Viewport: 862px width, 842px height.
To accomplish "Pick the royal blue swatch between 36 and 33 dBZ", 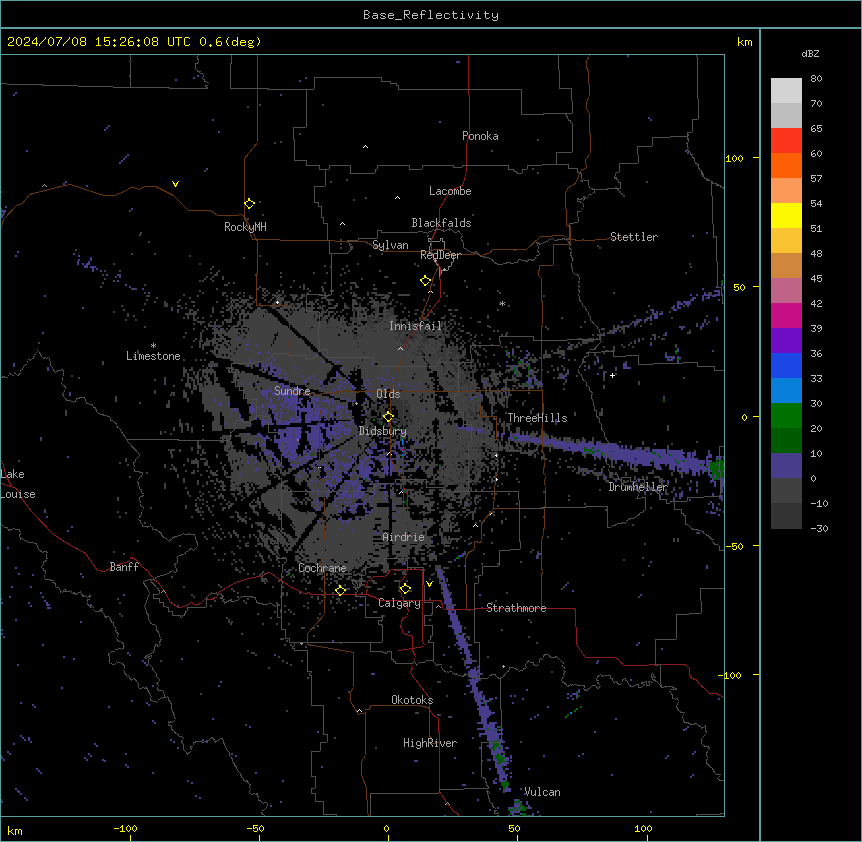I will [786, 365].
